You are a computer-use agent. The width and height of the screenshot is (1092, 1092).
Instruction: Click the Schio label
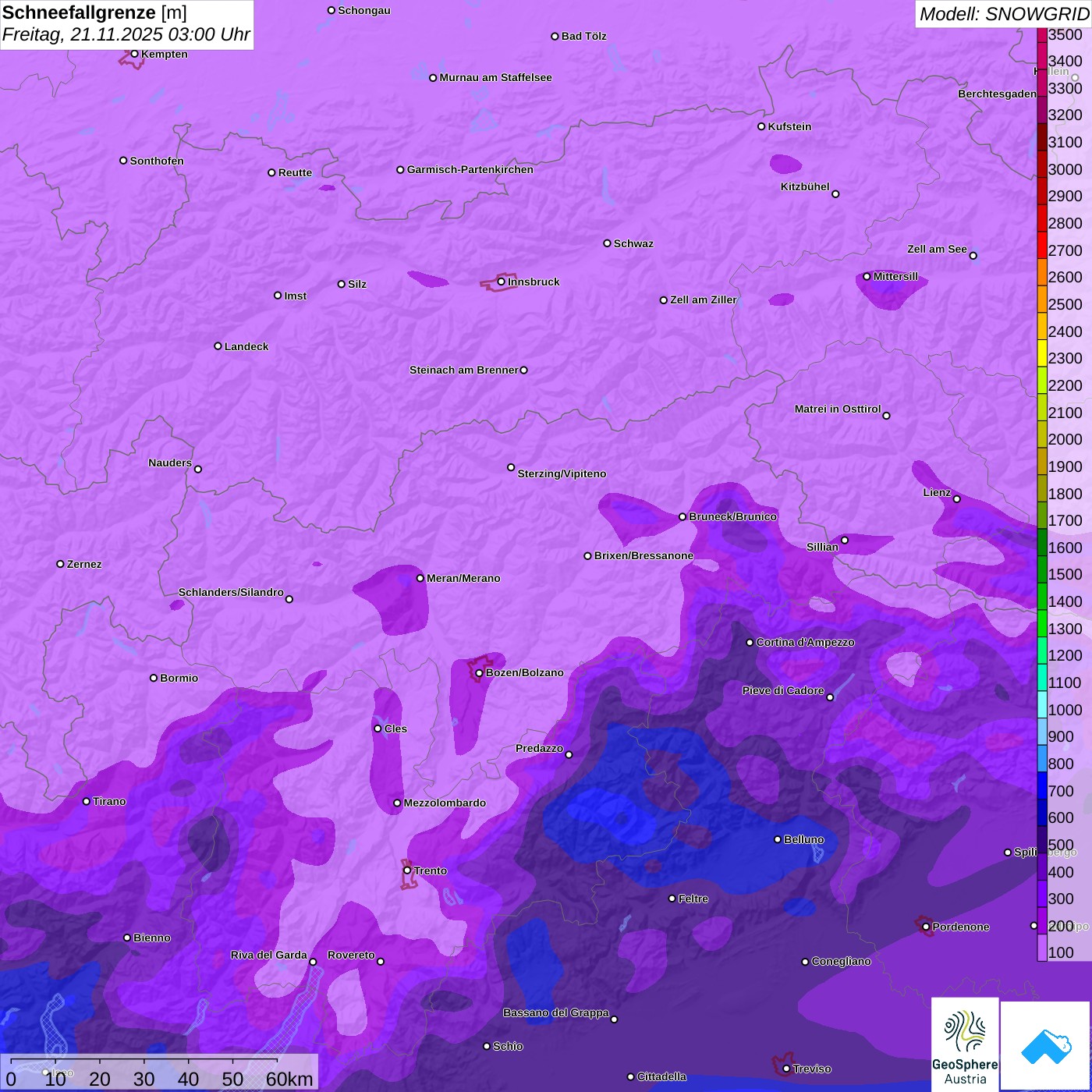click(508, 1046)
